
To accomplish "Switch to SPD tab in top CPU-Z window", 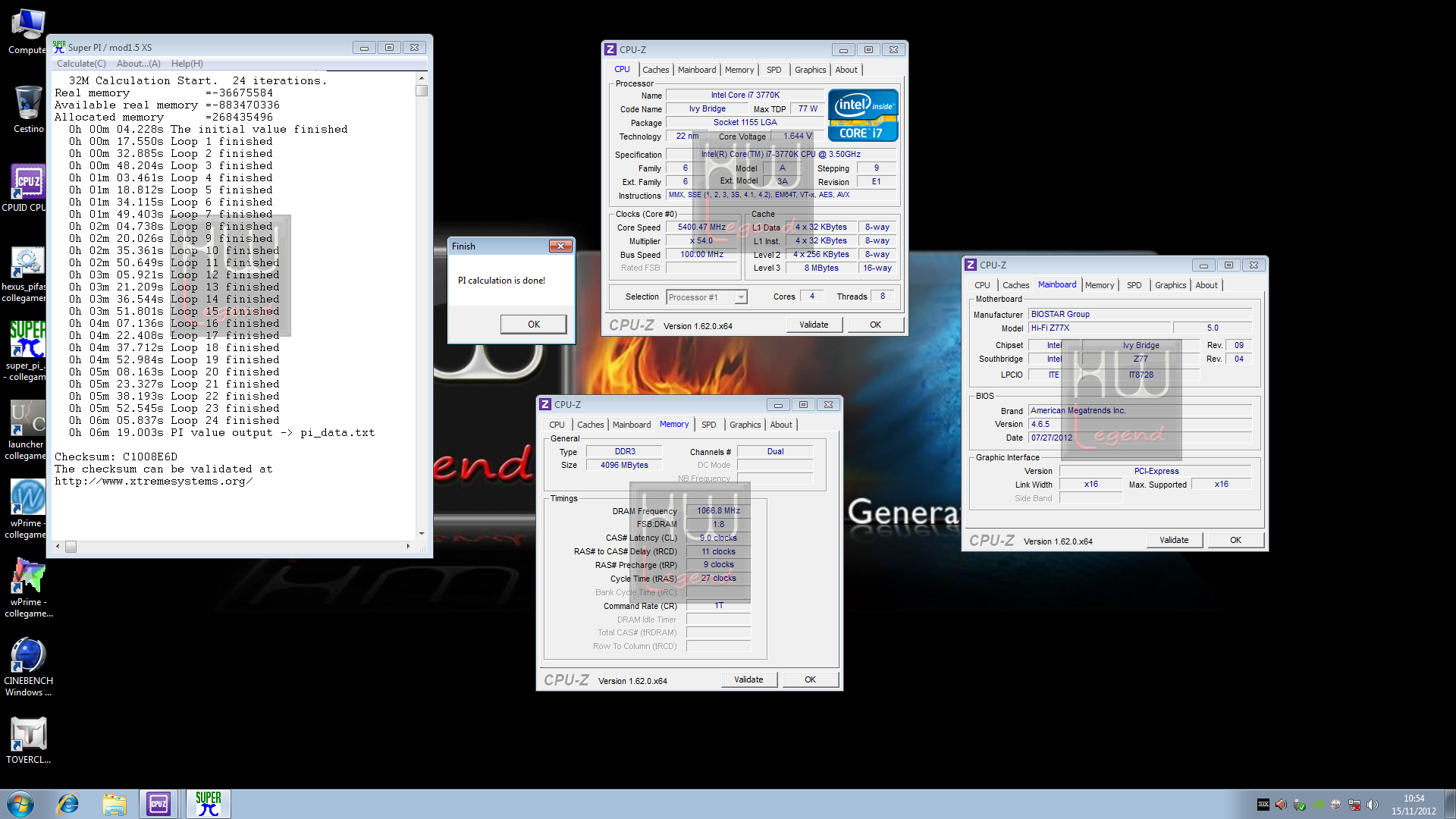I will 773,70.
